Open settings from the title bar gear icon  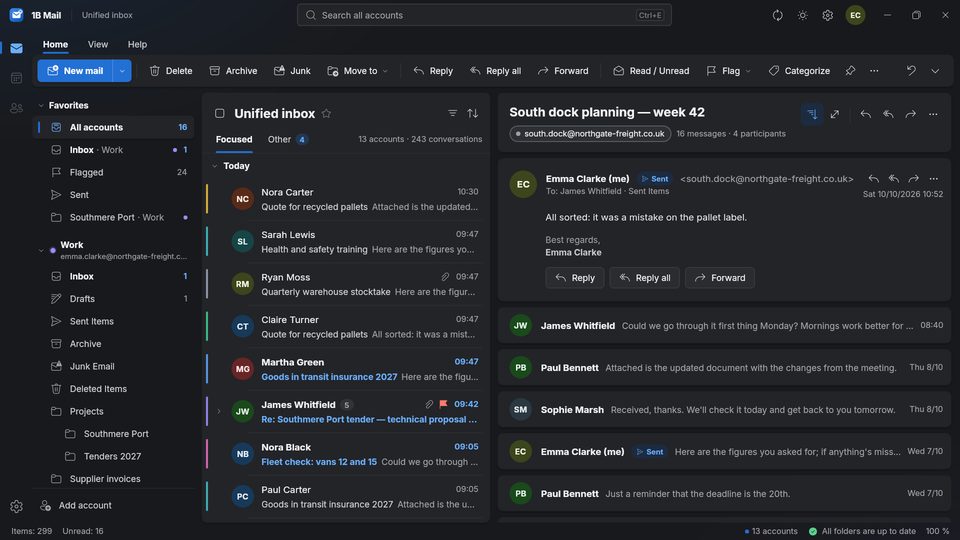pyautogui.click(x=828, y=15)
